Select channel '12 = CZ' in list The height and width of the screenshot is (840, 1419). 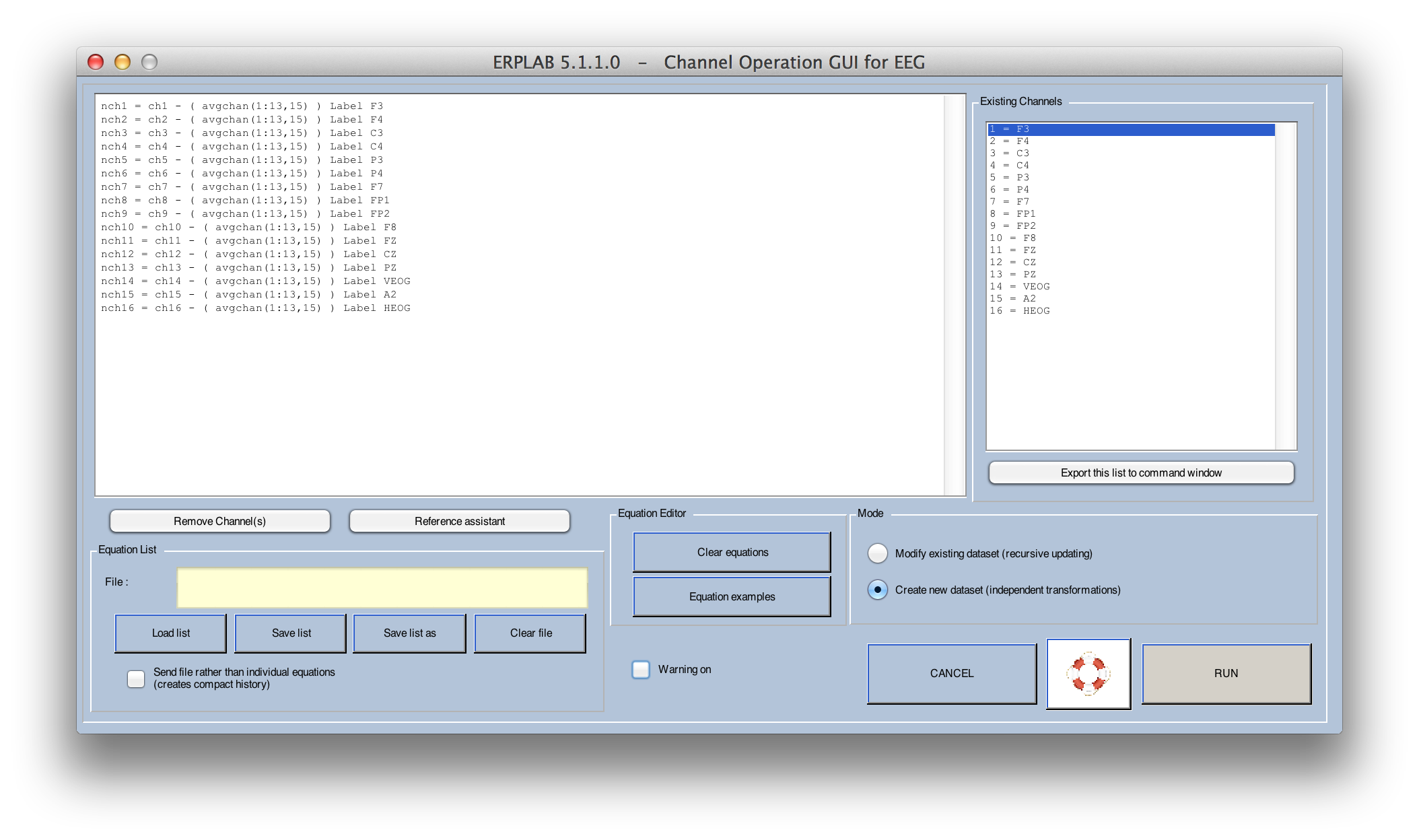pyautogui.click(x=1131, y=262)
